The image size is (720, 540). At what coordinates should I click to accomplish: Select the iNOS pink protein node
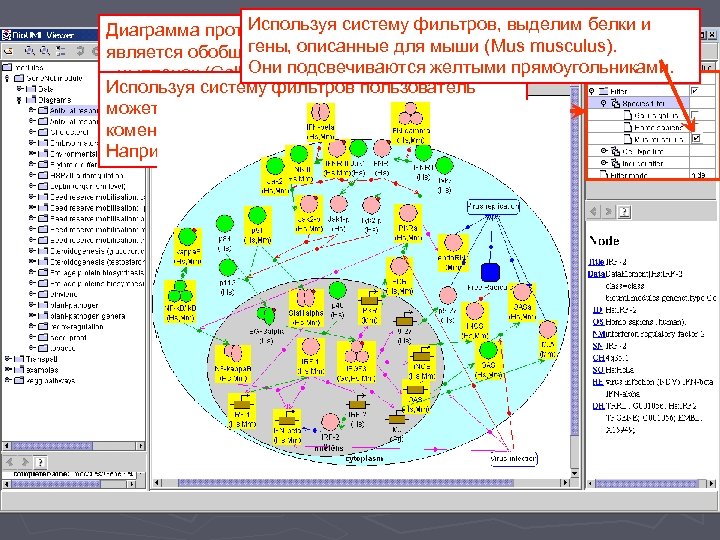click(x=474, y=321)
